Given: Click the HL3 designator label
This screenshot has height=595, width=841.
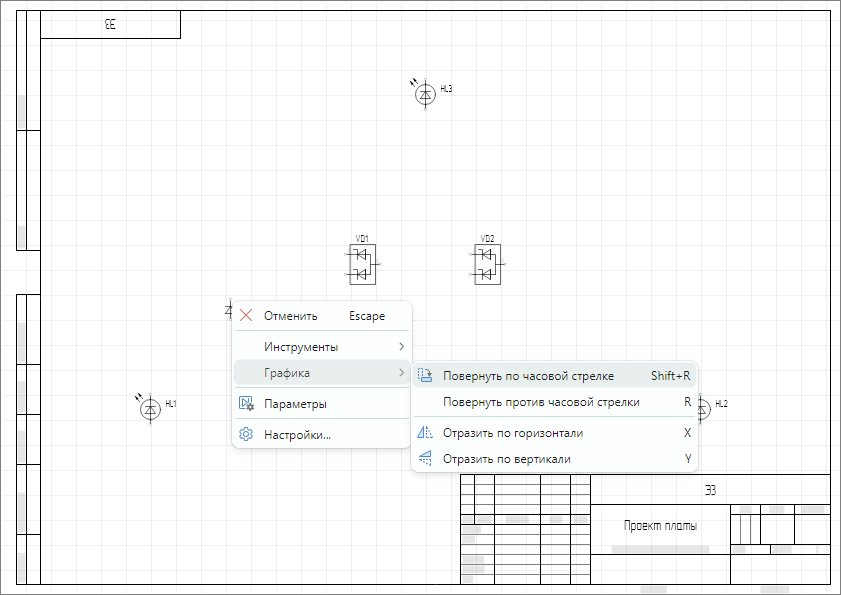Looking at the screenshot, I should coord(447,89).
